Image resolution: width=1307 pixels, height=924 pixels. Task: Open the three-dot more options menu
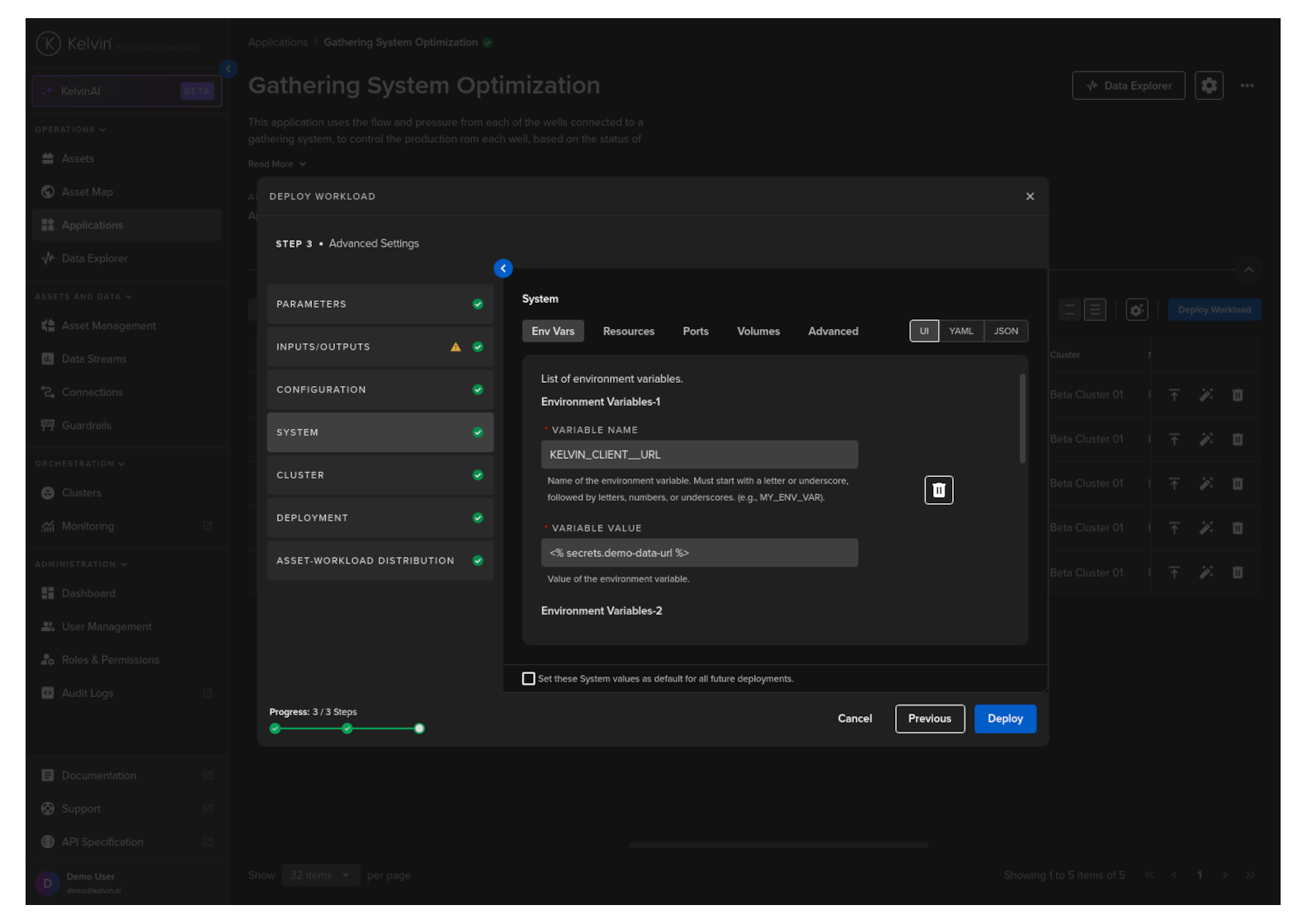pos(1247,86)
